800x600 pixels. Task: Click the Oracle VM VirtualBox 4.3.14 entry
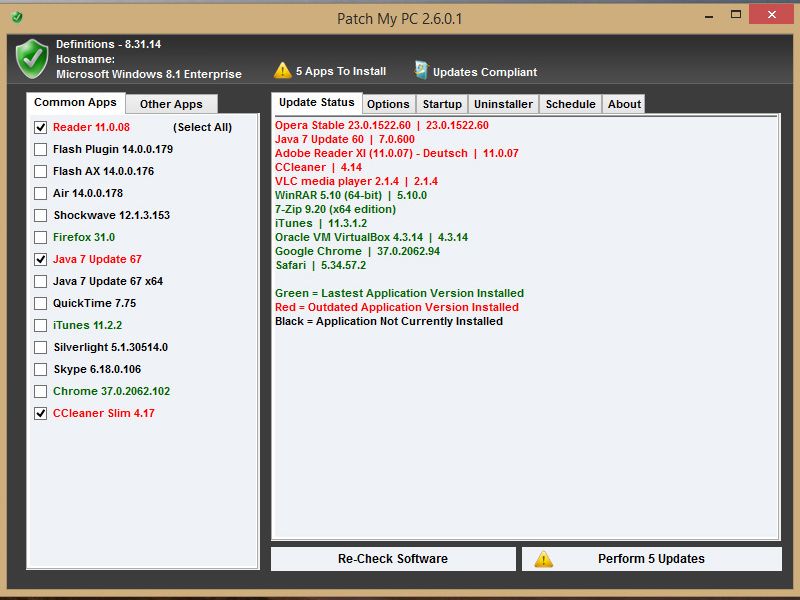pyautogui.click(x=371, y=237)
